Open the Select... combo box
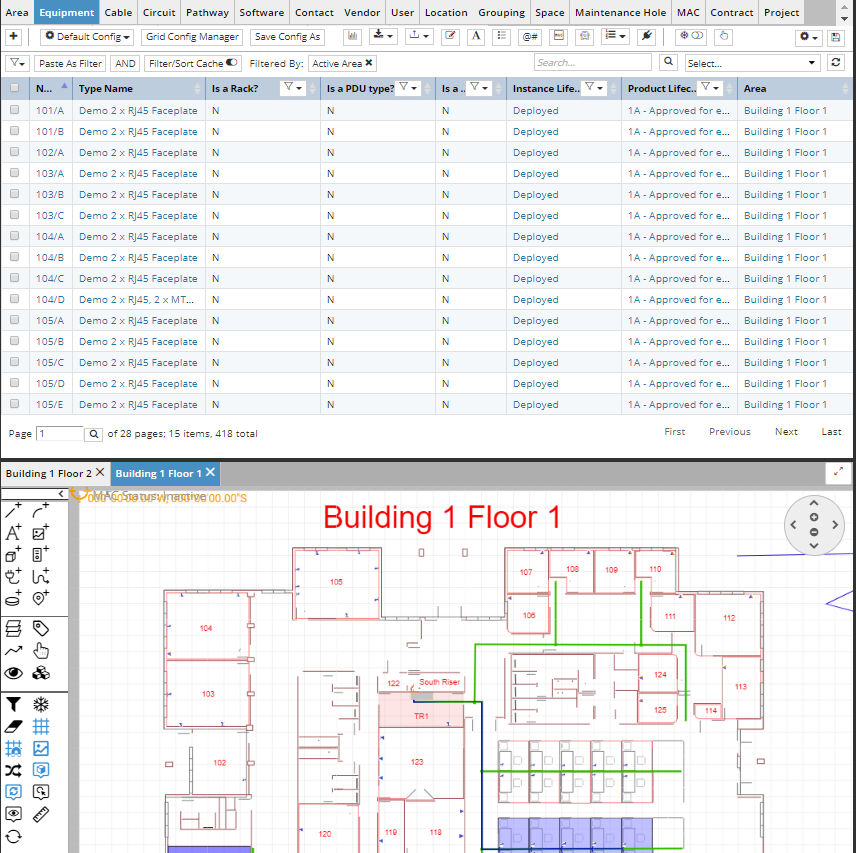856x853 pixels. 752,63
